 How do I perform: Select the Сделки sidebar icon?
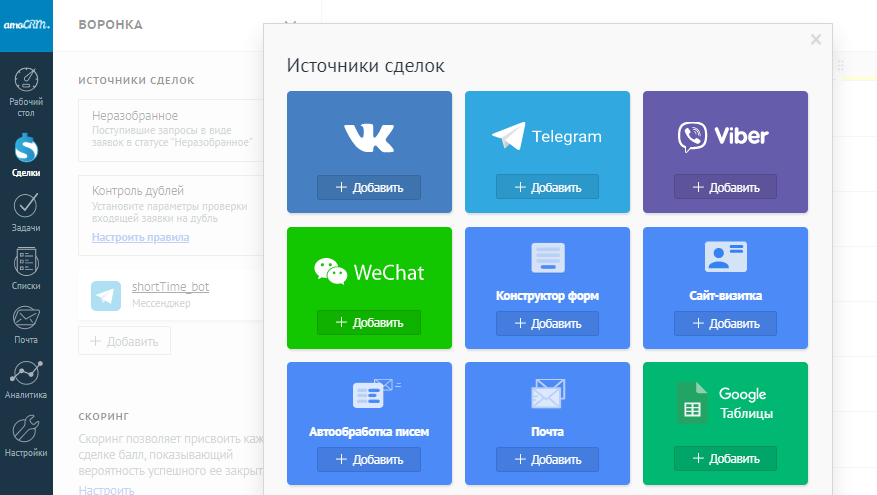click(26, 150)
